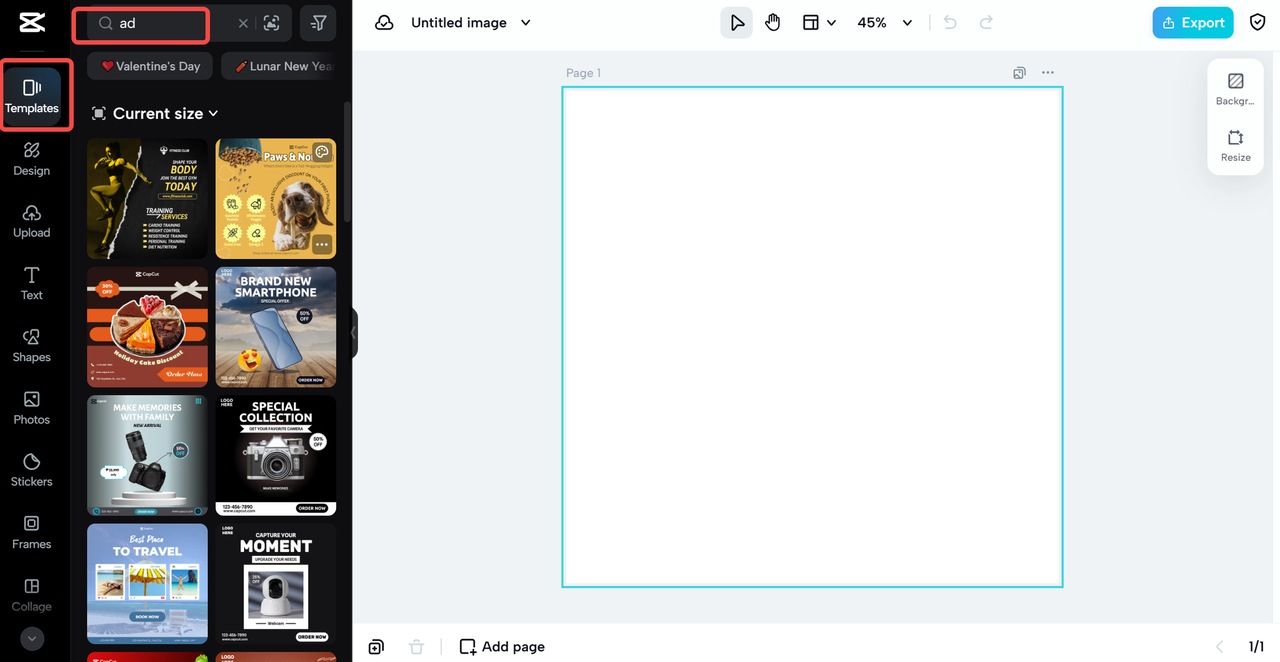
Task: Open the Frames sidebar panel
Action: (32, 532)
